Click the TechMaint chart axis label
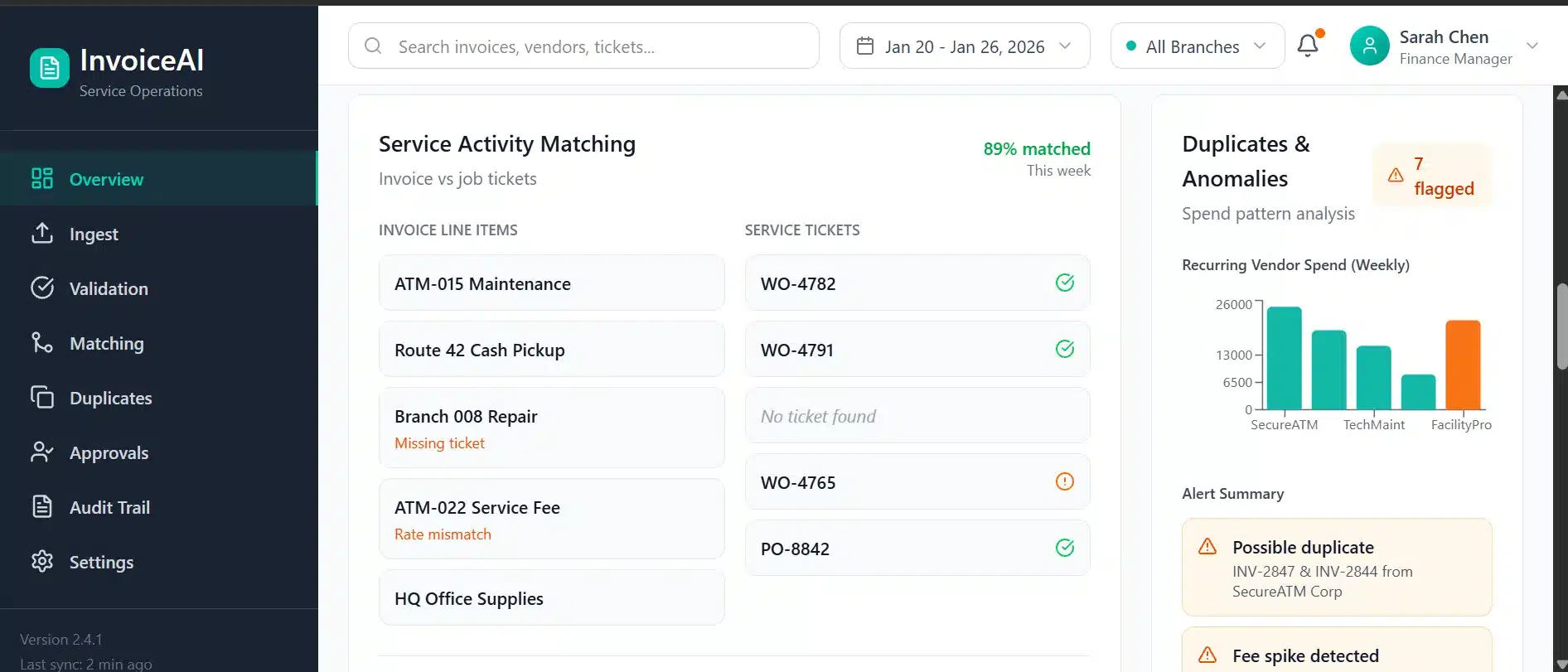 click(1374, 424)
